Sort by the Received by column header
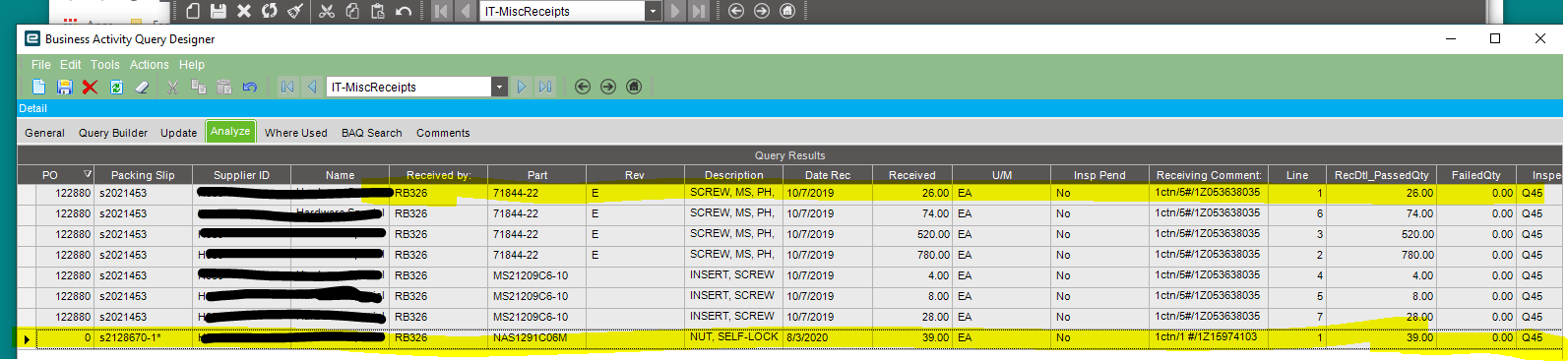 [x=439, y=175]
